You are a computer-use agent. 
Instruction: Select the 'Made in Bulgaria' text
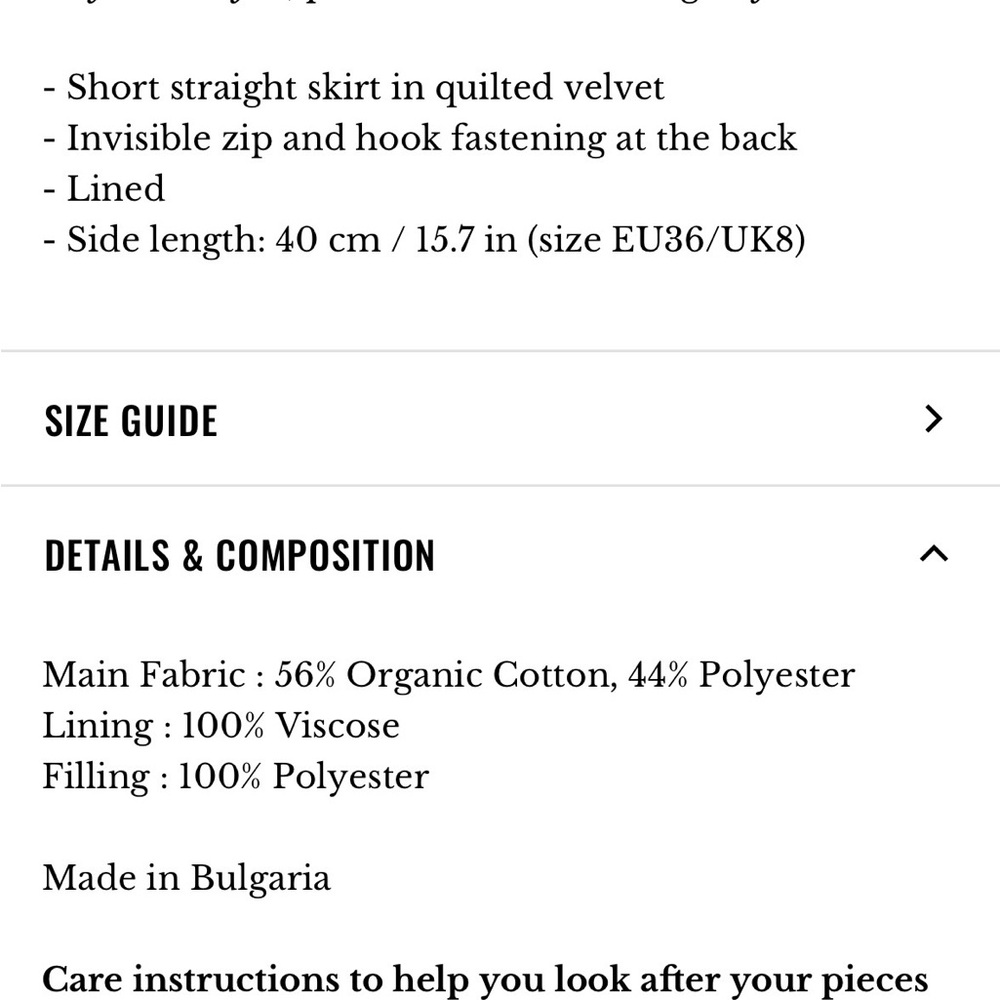coord(187,878)
